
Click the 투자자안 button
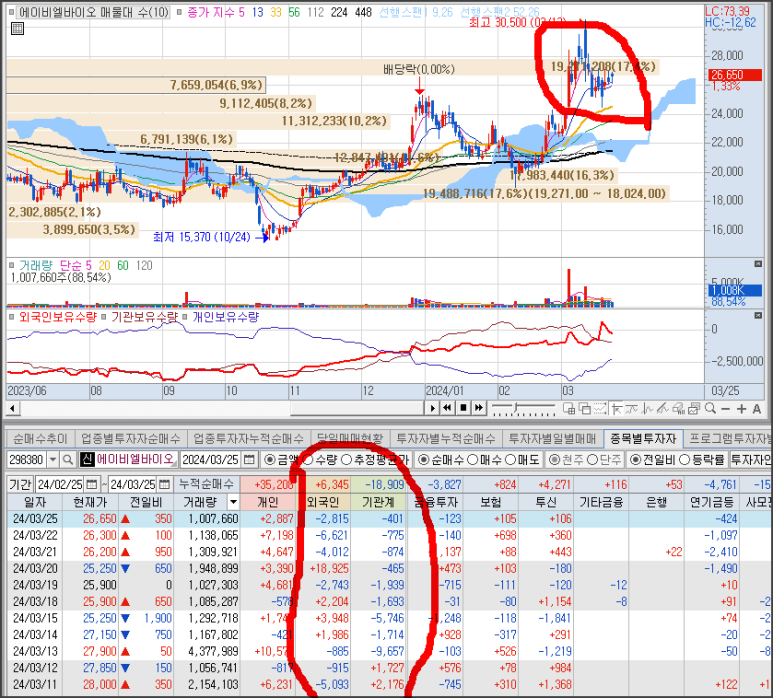751,460
